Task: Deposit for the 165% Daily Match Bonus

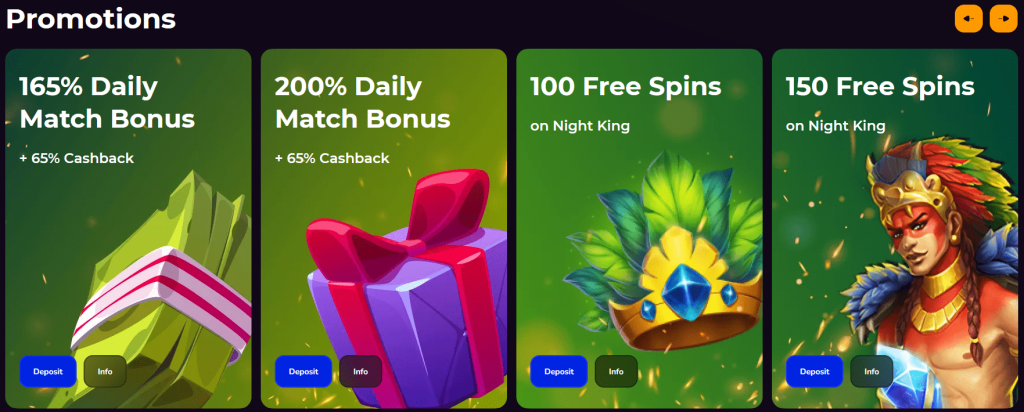Action: tap(48, 372)
